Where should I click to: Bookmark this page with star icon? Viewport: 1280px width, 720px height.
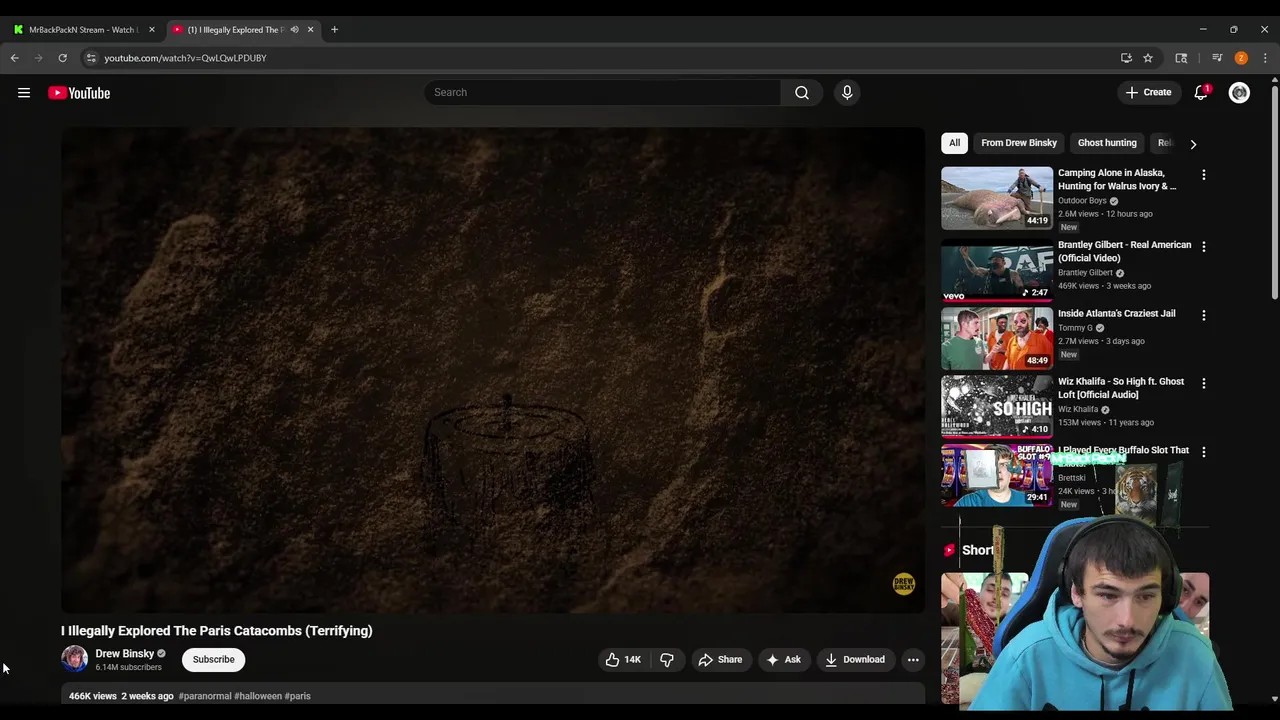[1148, 58]
